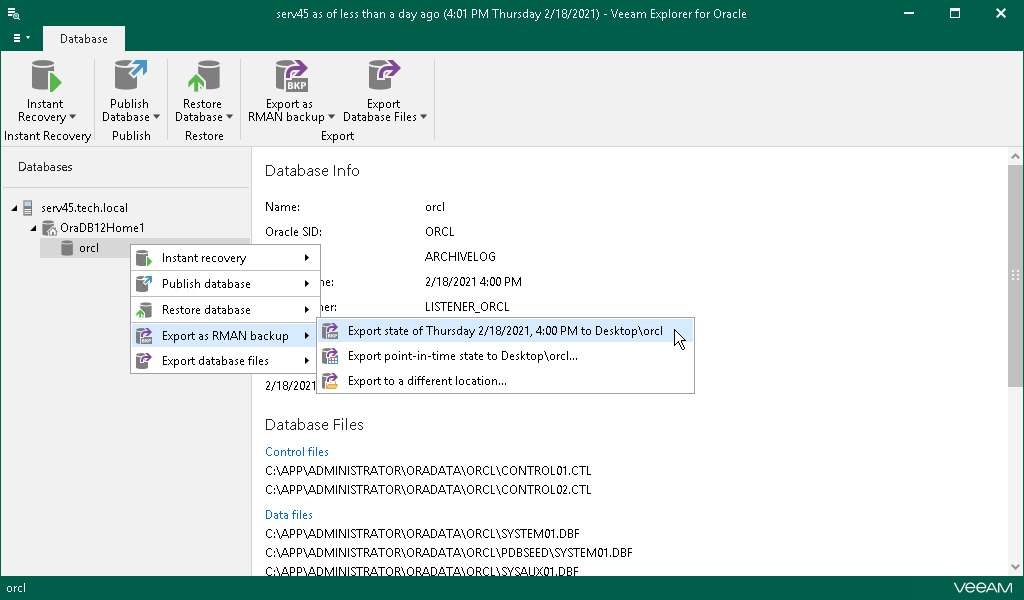Image resolution: width=1024 pixels, height=600 pixels.
Task: Select Export to a different location
Action: (505, 381)
